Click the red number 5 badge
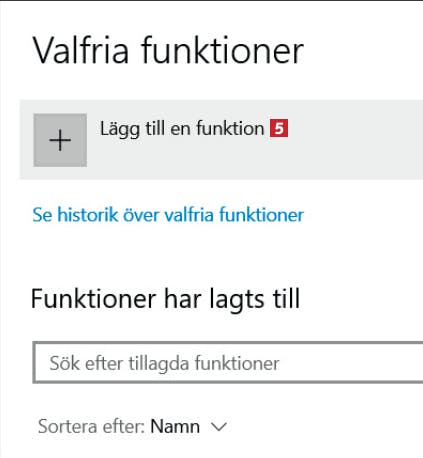Screen dimensions: 423x458 tap(279, 128)
